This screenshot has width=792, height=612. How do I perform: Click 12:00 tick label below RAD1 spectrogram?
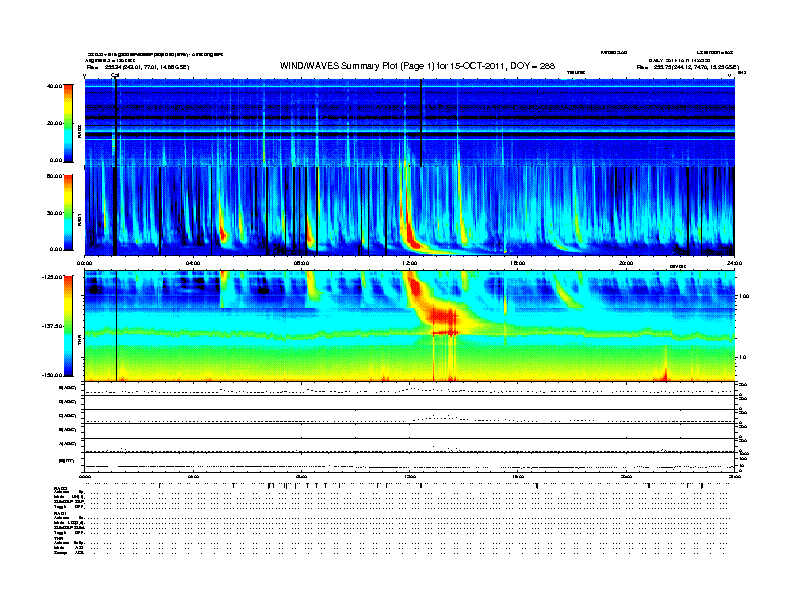click(409, 263)
